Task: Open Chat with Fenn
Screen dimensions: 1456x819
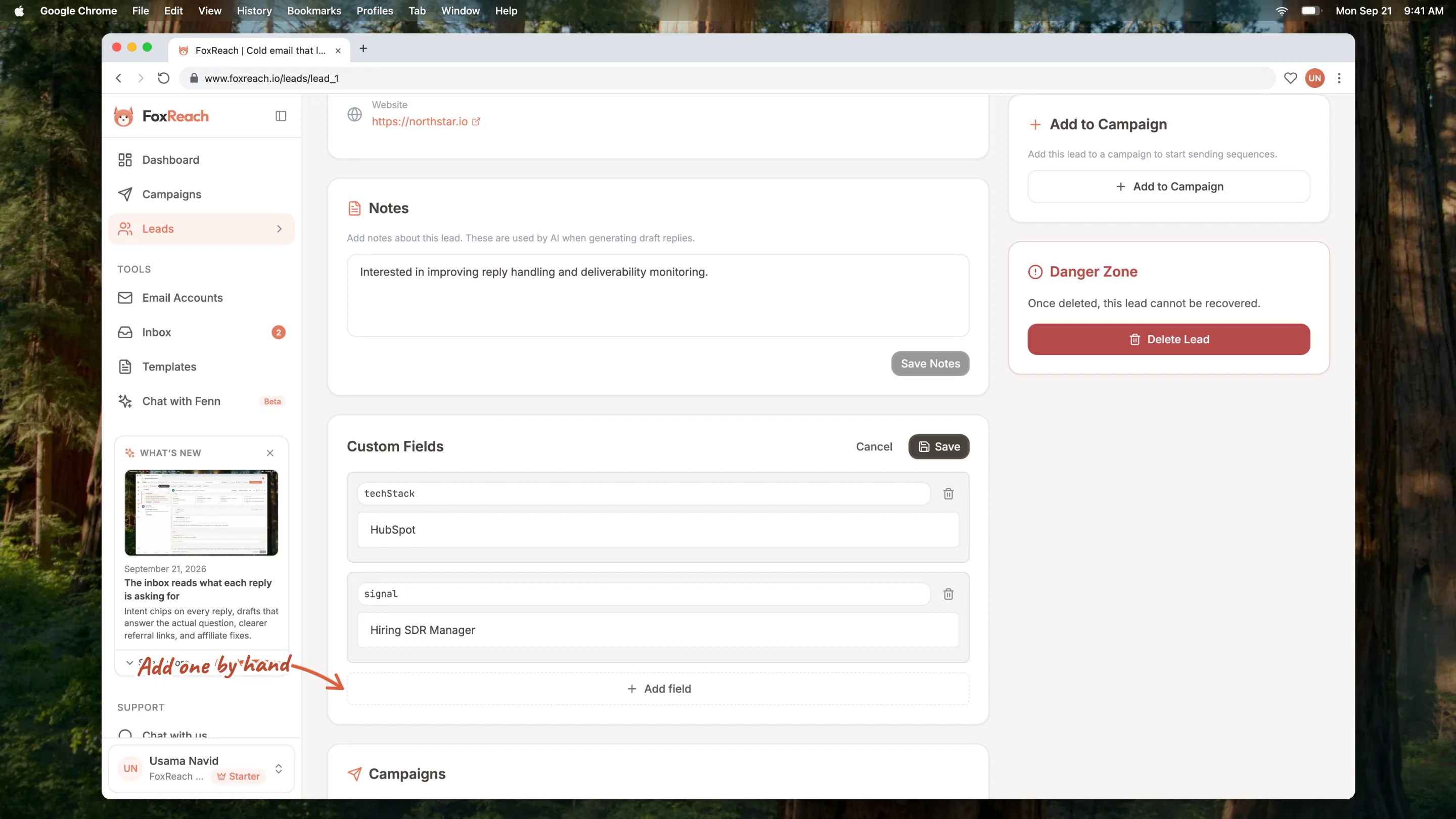Action: tap(201, 401)
